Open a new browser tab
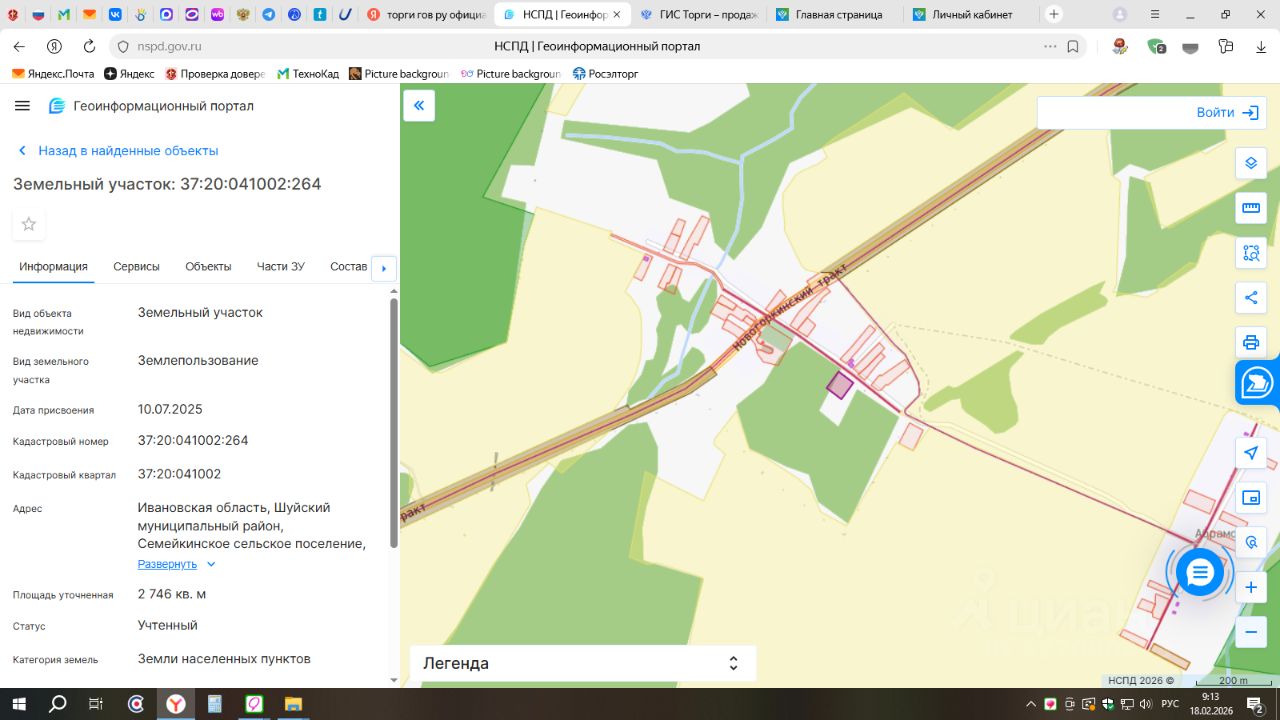Screen dimensions: 1280x720 pos(1053,14)
